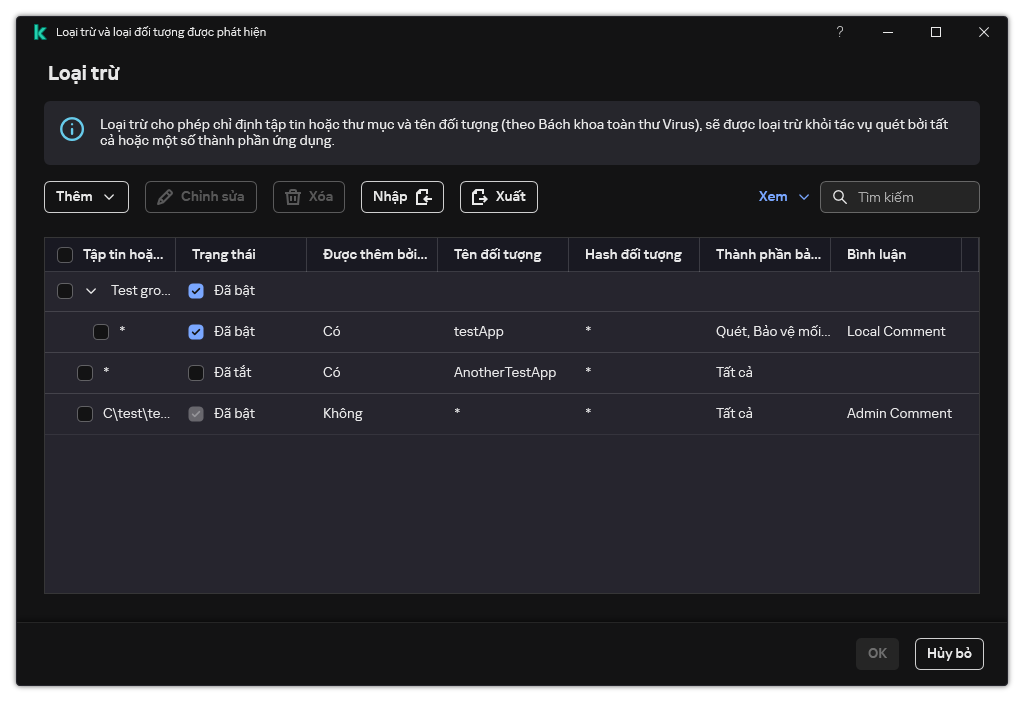Click the magnifier icon in search box
The height and width of the screenshot is (702, 1024).
pos(839,197)
